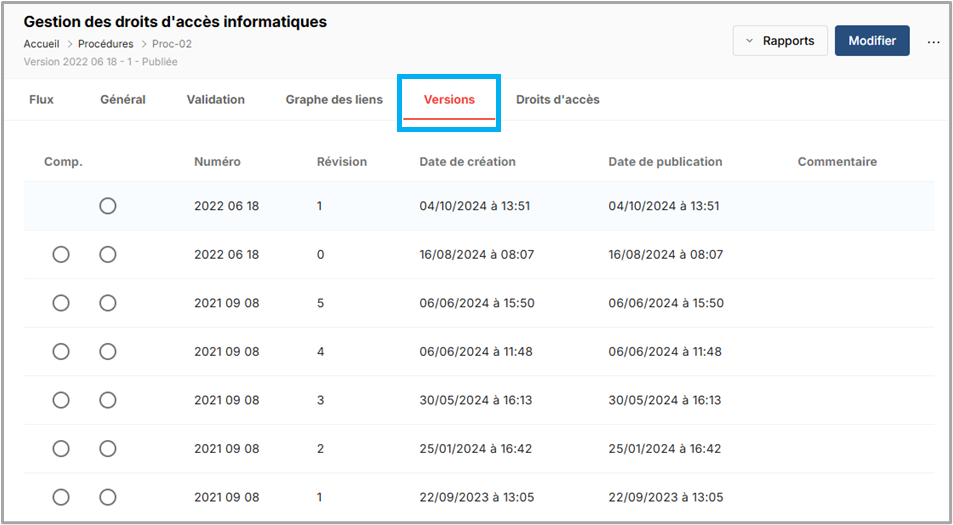Navigate to Accueil breadcrumb link

click(41, 44)
